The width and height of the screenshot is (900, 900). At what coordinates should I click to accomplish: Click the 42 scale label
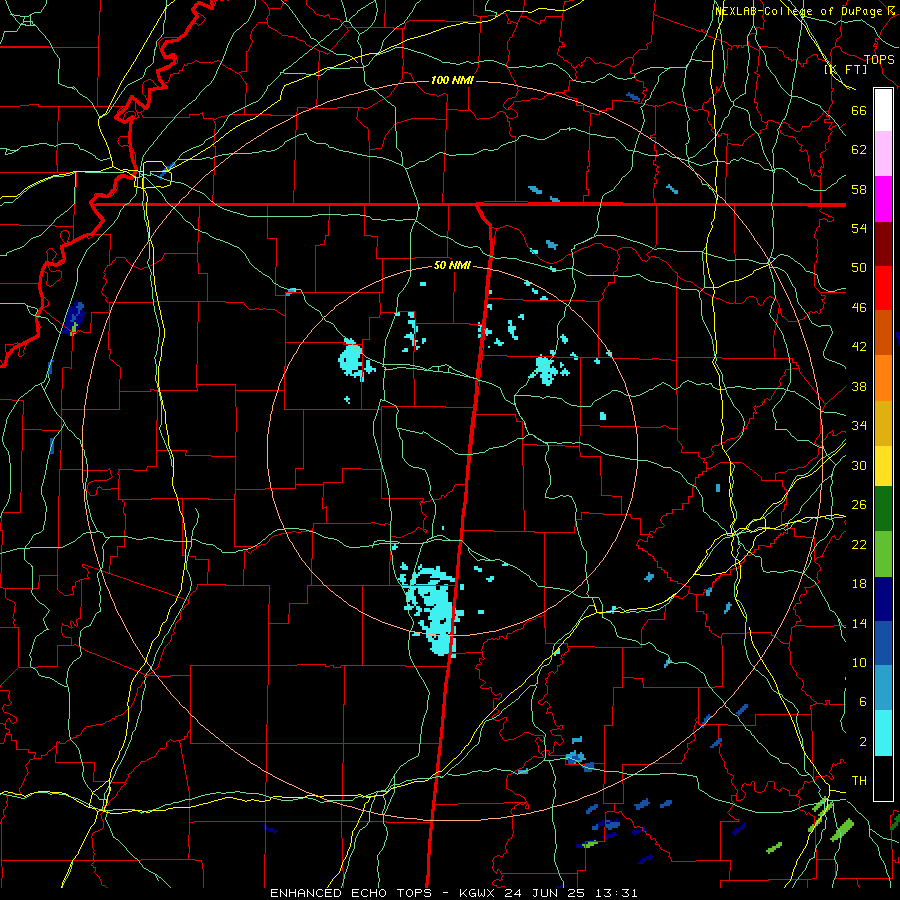click(x=859, y=347)
